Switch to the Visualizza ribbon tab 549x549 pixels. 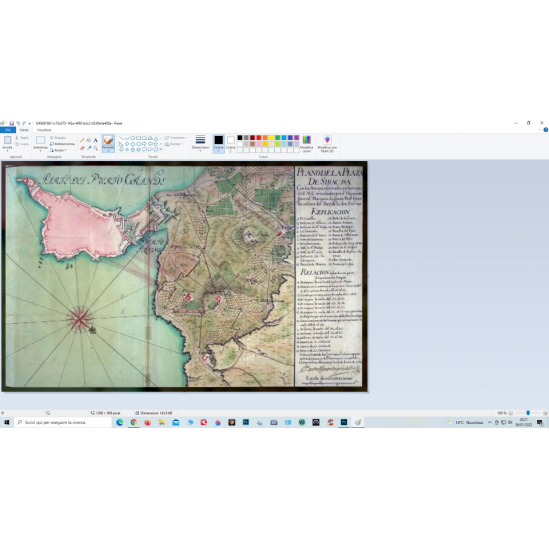pyautogui.click(x=44, y=130)
